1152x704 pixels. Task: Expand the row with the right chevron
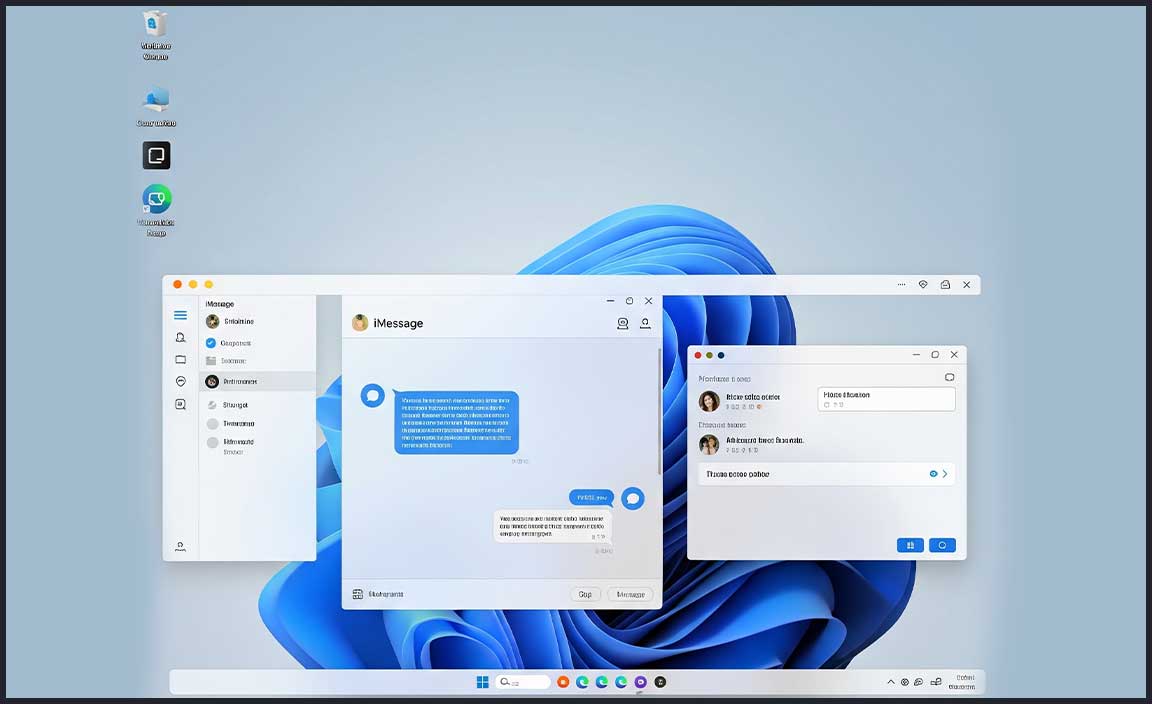(945, 474)
